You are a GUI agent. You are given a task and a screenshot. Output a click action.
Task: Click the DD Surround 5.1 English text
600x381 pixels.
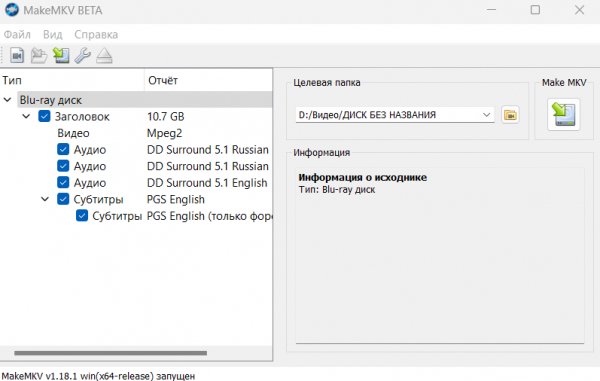(x=207, y=183)
